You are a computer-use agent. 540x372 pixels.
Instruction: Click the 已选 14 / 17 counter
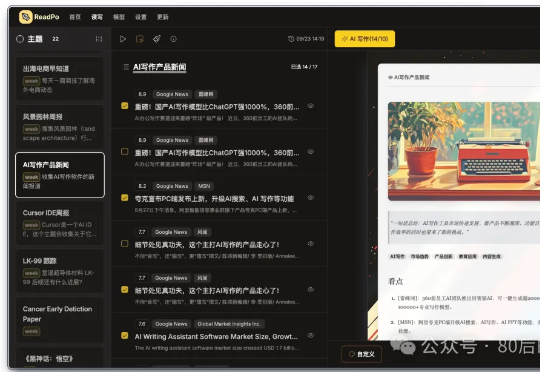pyautogui.click(x=304, y=67)
